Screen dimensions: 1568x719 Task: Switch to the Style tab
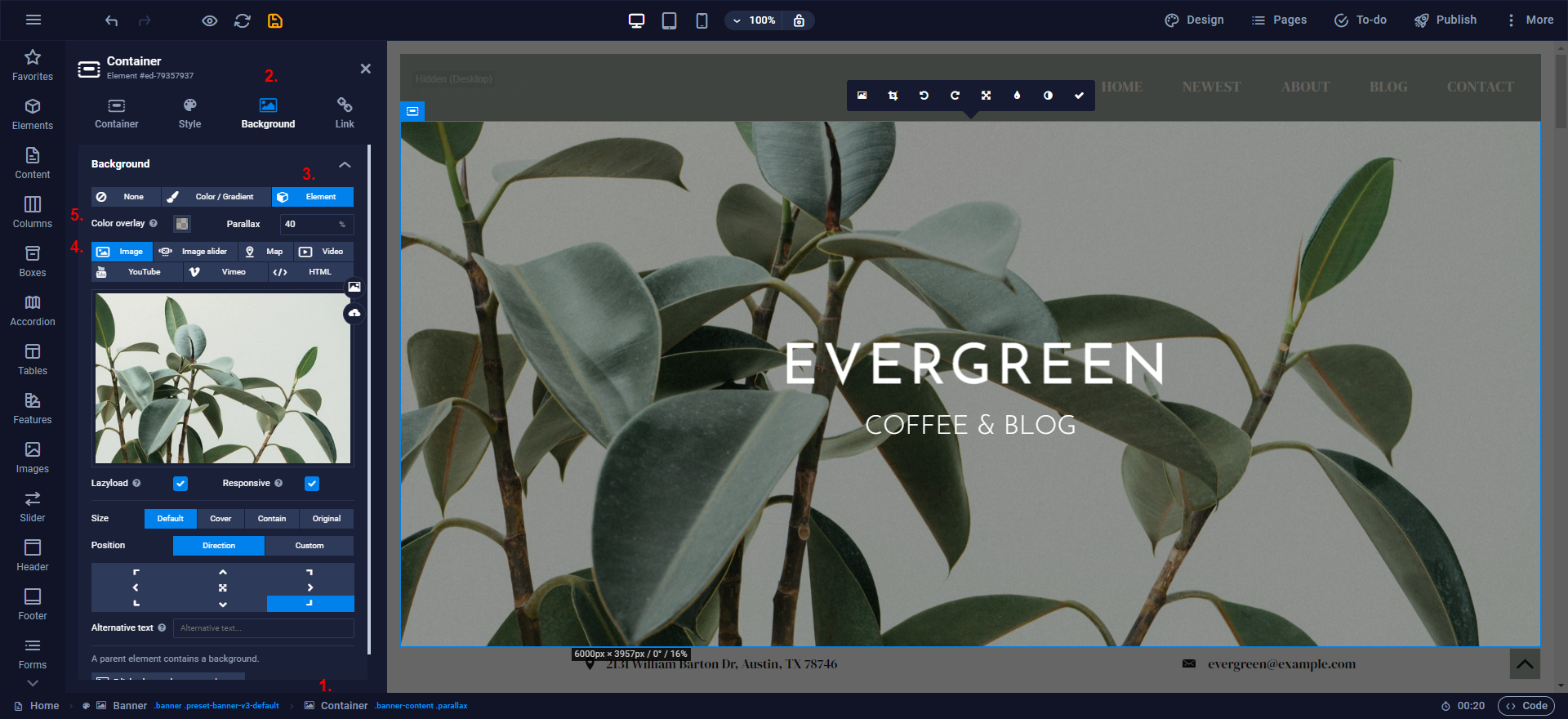point(189,114)
